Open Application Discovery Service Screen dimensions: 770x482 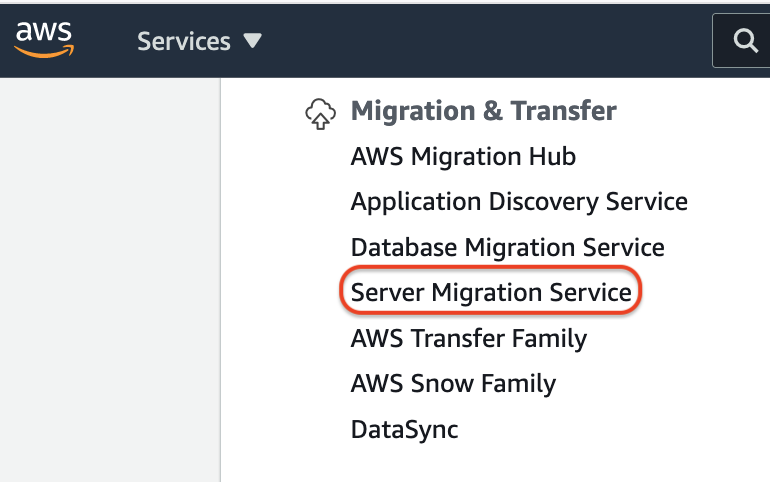(519, 202)
